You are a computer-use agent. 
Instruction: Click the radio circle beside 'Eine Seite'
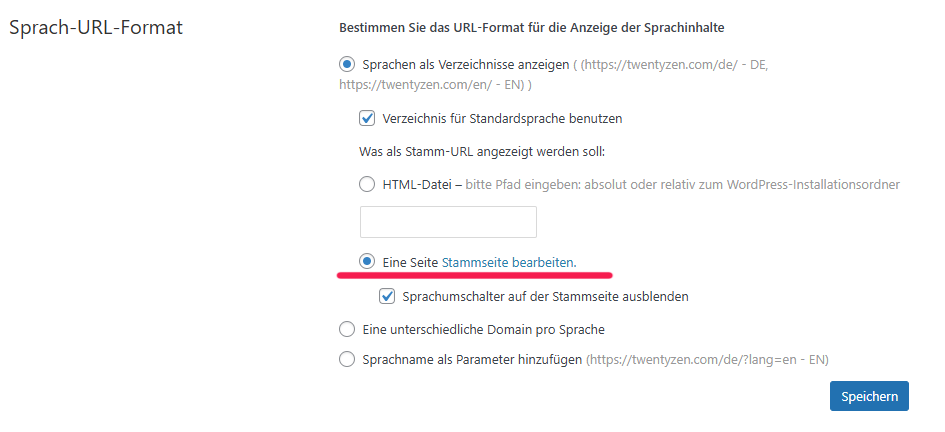(x=367, y=262)
